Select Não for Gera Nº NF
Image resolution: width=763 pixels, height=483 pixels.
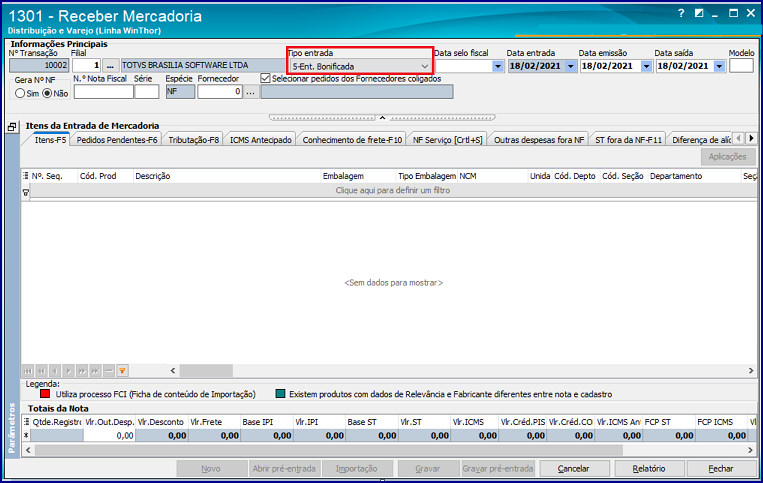pos(47,93)
